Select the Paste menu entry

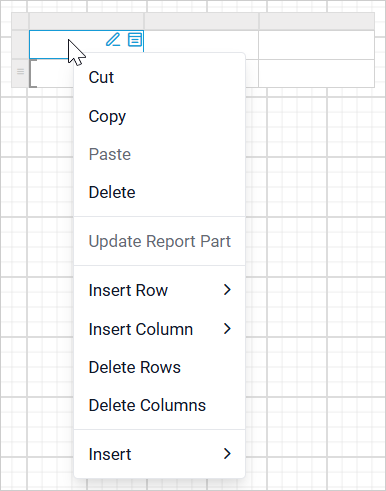click(x=159, y=154)
